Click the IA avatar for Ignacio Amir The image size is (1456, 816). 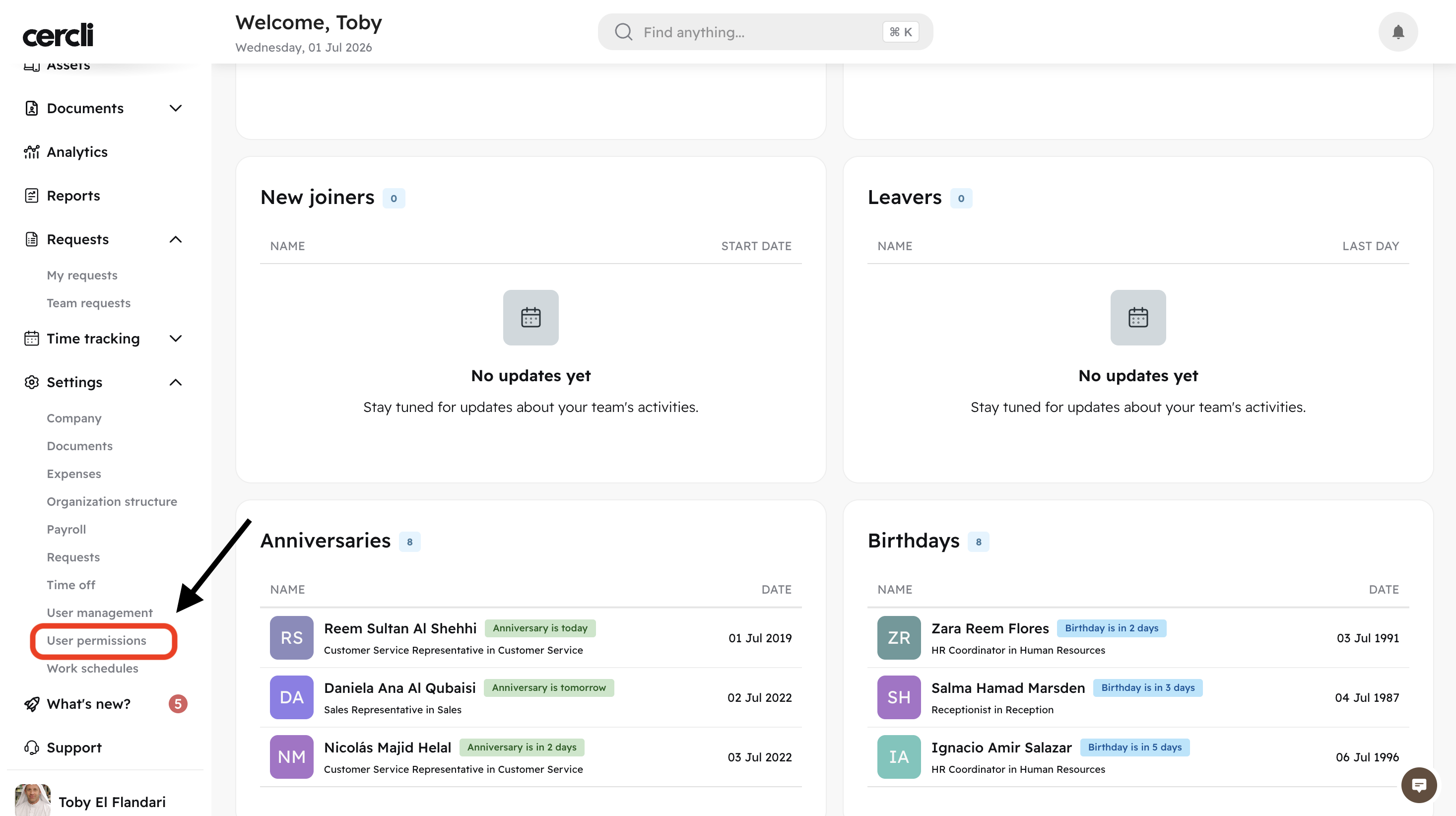tap(899, 756)
